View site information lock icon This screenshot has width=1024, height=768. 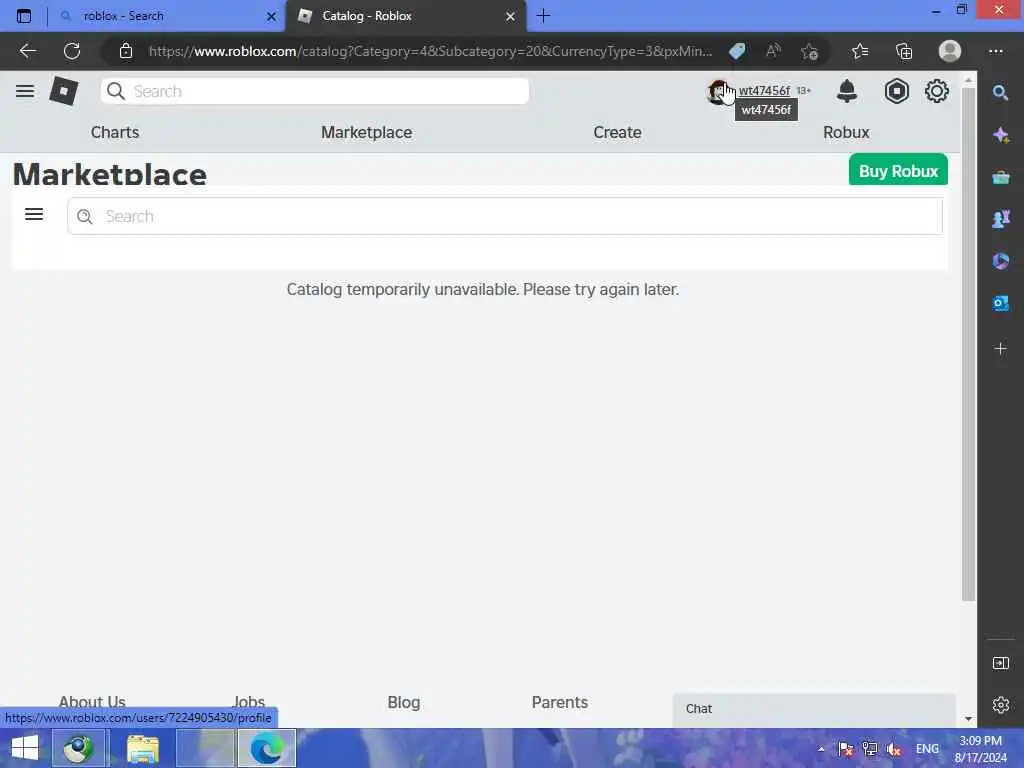(x=126, y=51)
